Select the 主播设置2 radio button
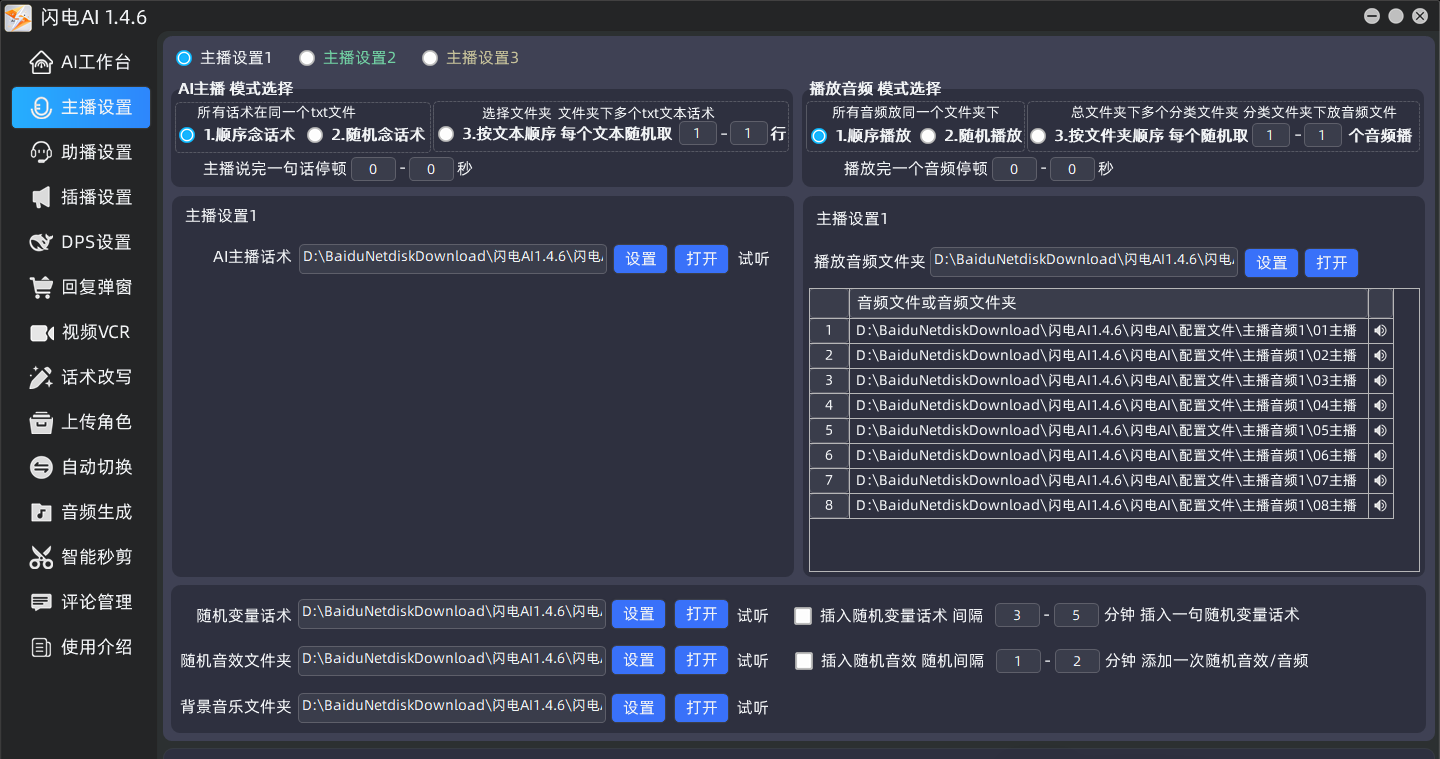Viewport: 1440px width, 759px height. 307,58
